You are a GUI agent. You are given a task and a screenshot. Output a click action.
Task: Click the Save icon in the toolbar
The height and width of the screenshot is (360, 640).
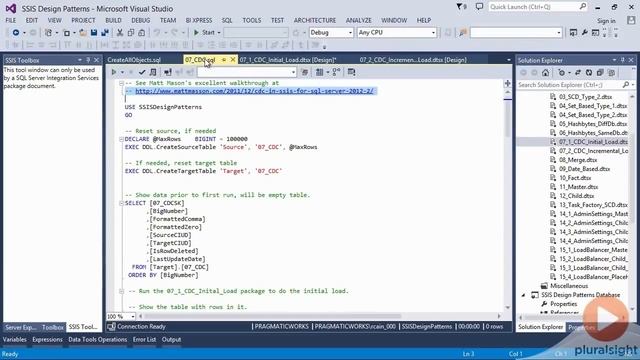click(x=94, y=33)
